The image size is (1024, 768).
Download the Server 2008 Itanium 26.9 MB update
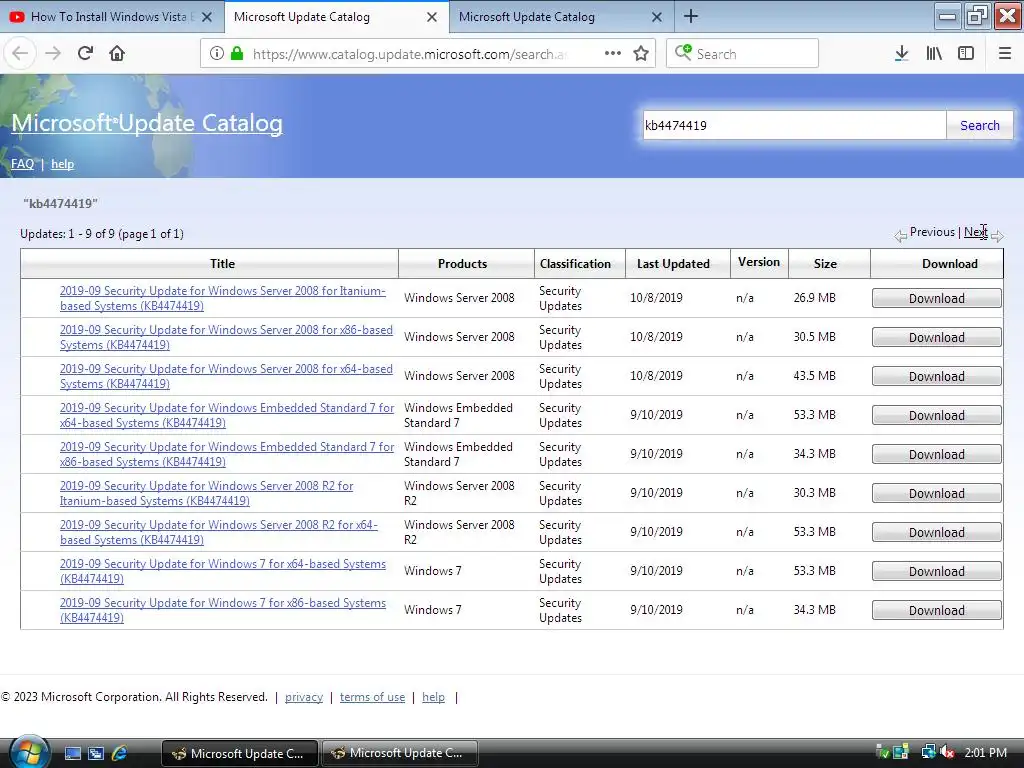pyautogui.click(x=936, y=298)
